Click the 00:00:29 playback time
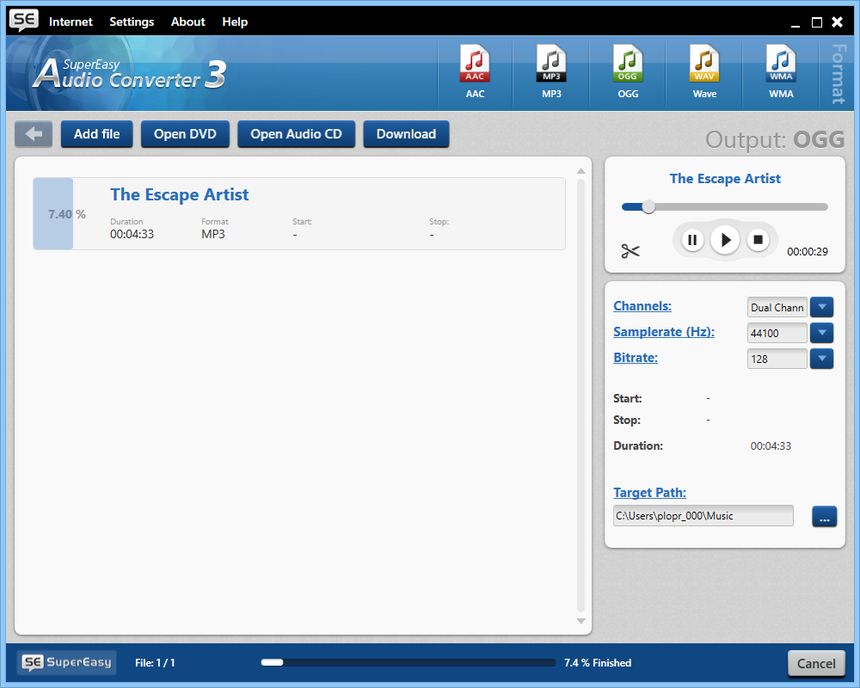 (x=807, y=252)
